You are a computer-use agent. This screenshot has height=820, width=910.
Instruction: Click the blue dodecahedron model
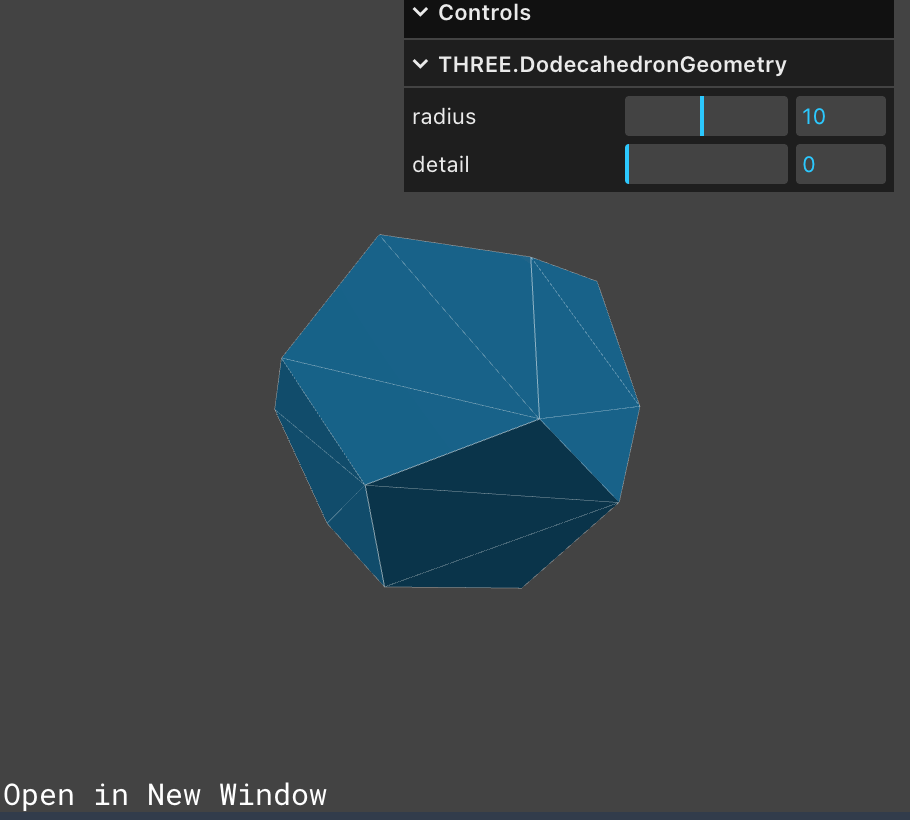pos(457,411)
